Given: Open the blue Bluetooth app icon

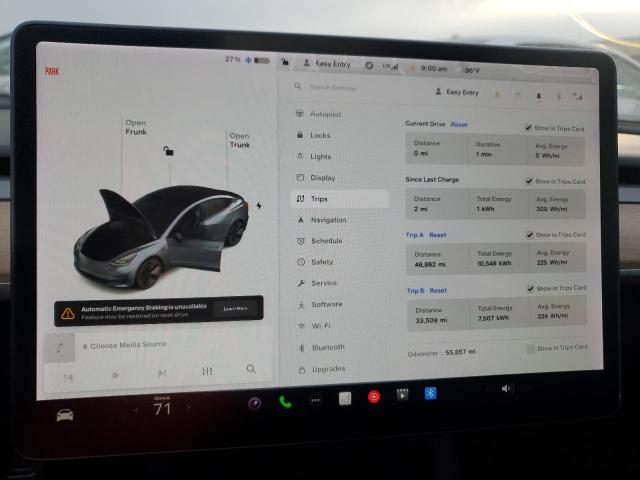Looking at the screenshot, I should 430,393.
